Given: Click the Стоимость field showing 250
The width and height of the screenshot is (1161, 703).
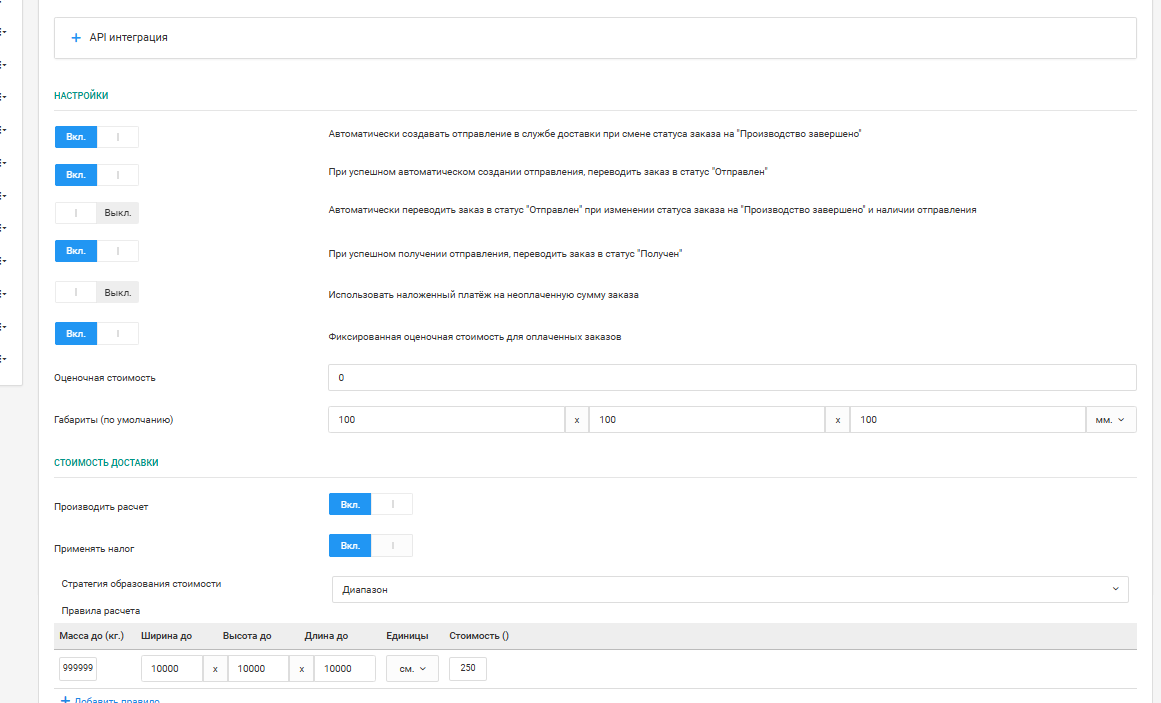Looking at the screenshot, I should [x=468, y=668].
